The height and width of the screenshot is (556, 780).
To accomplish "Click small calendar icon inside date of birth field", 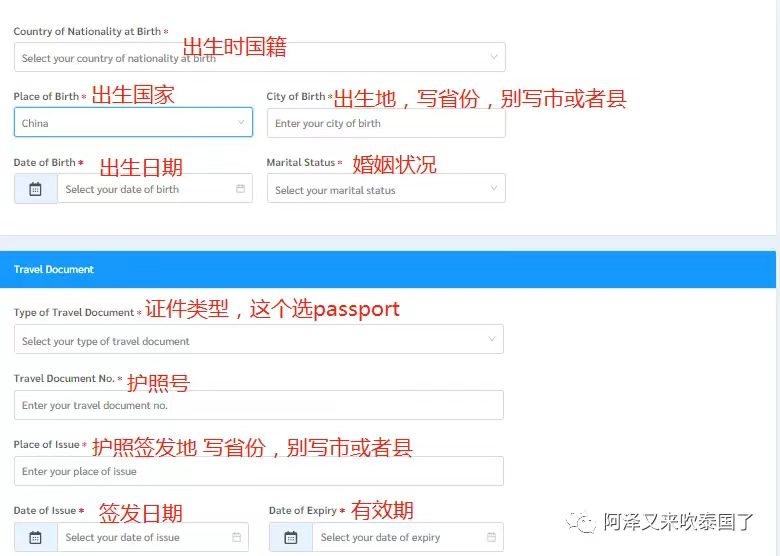I will [x=240, y=189].
